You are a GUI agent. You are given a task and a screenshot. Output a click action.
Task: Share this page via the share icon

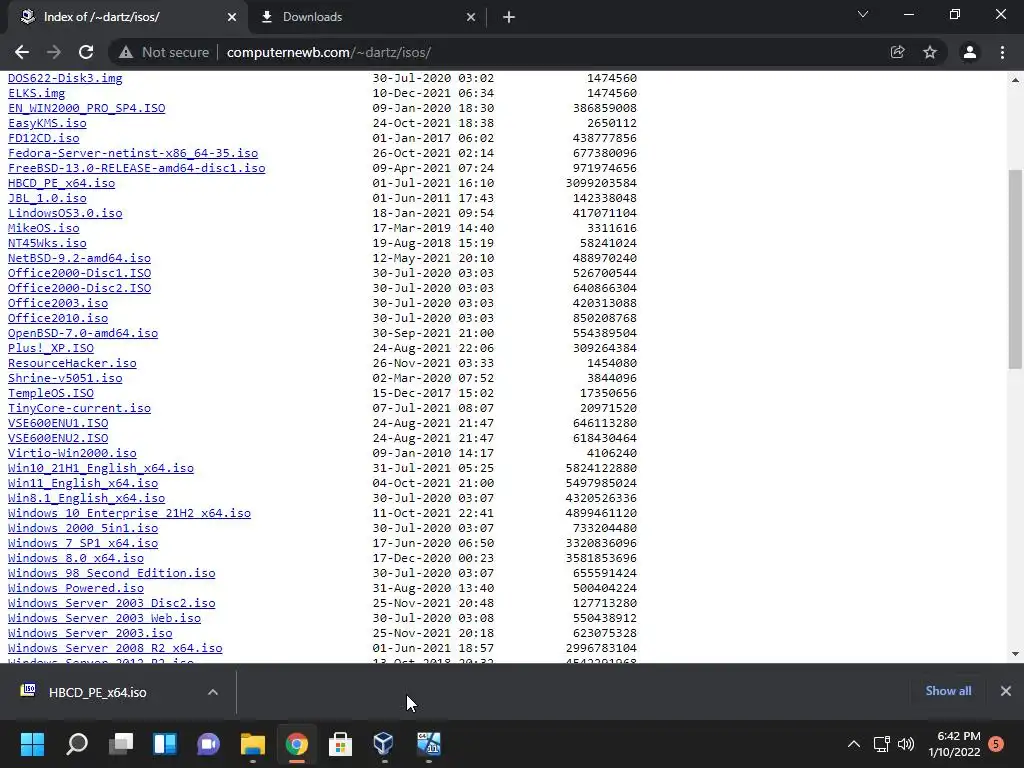point(897,52)
